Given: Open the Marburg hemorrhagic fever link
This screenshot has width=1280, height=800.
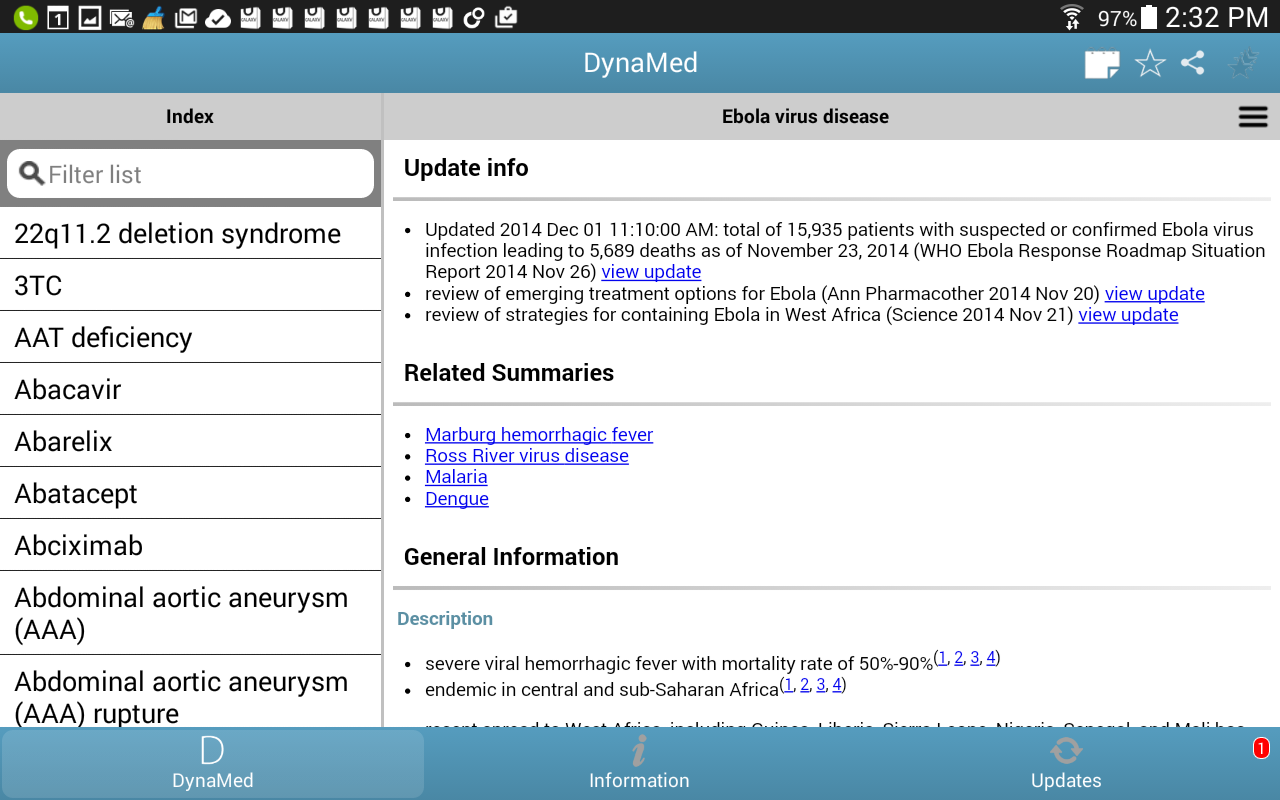Looking at the screenshot, I should point(539,434).
